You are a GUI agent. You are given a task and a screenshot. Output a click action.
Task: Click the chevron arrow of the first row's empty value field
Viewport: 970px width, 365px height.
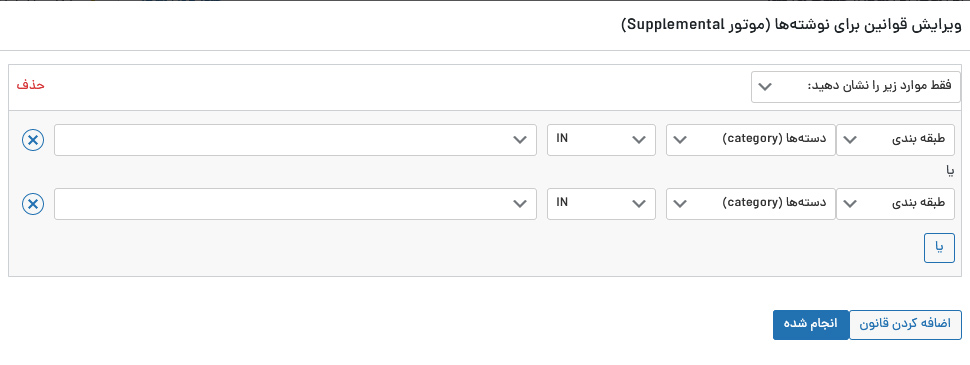[x=520, y=140]
